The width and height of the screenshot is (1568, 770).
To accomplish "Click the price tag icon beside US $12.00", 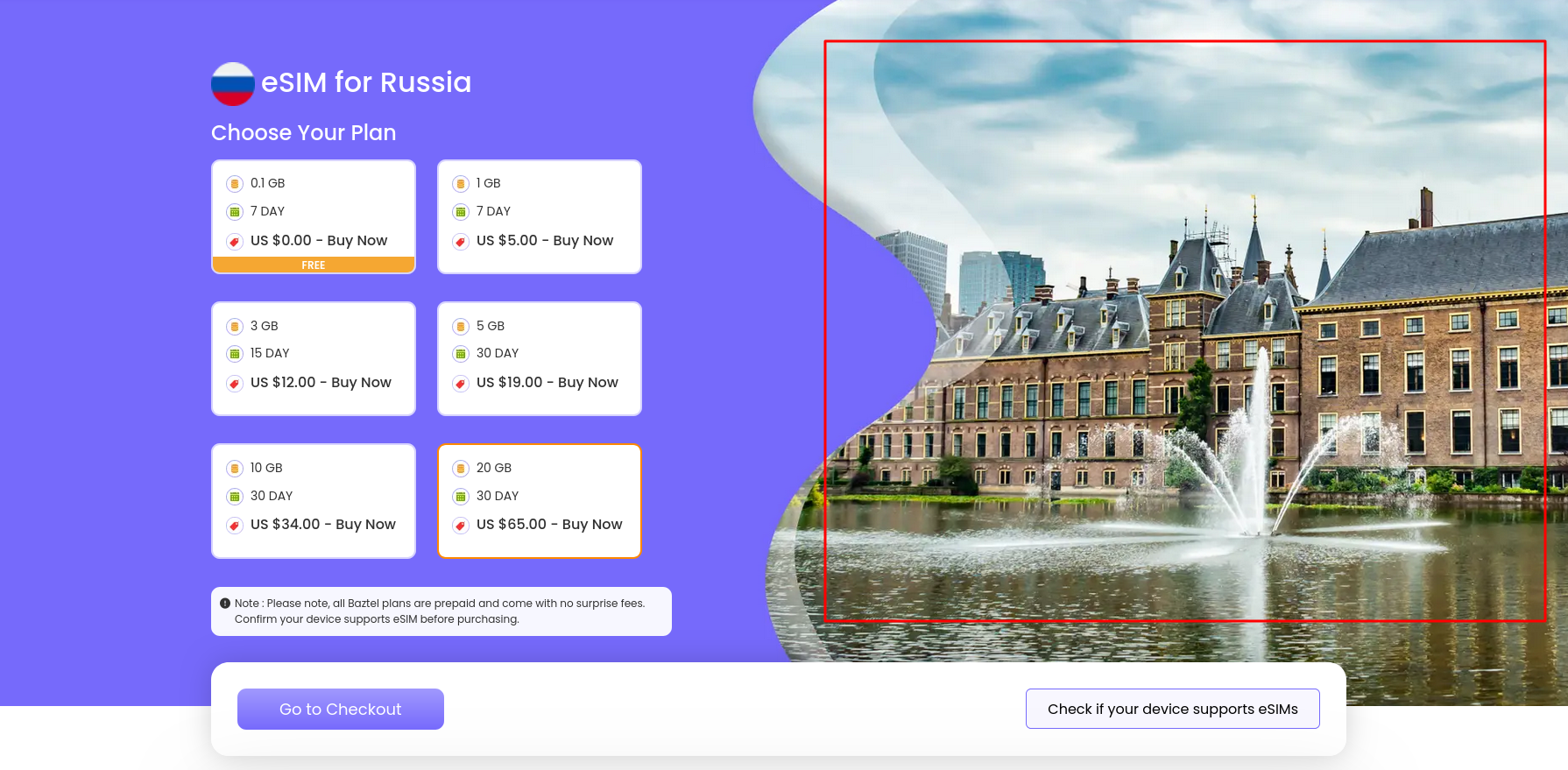I will [x=235, y=384].
